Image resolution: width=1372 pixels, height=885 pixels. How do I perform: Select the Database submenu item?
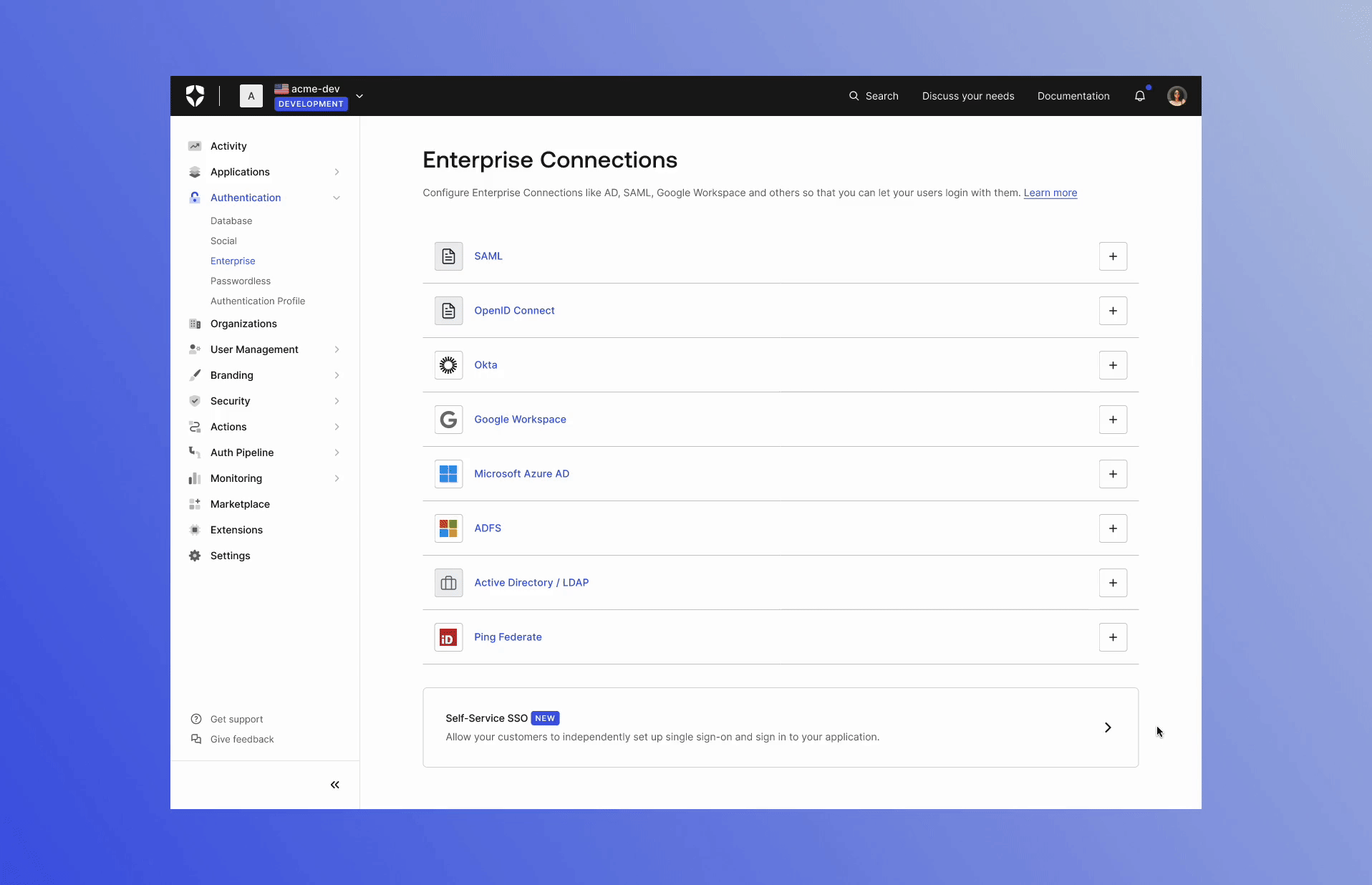[x=231, y=221]
